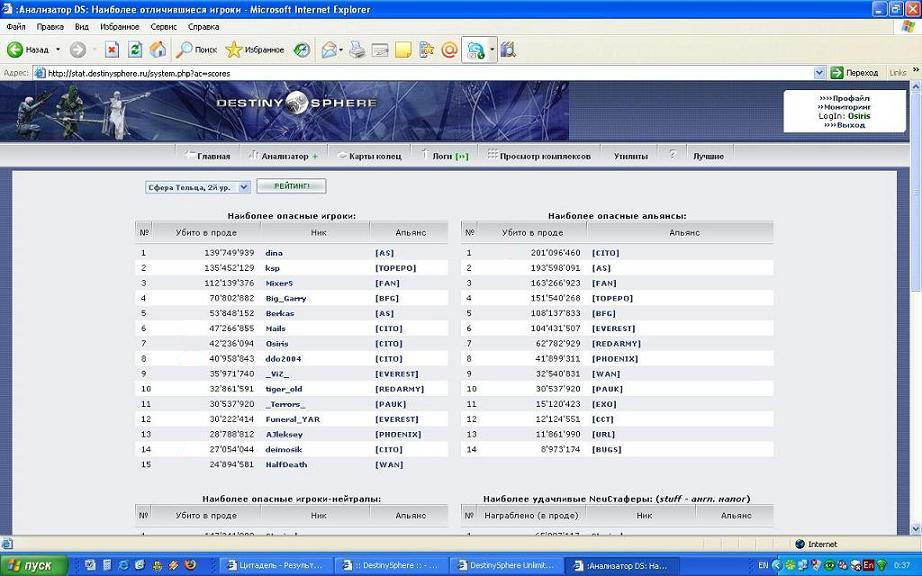Click the Print icon in toolbar
This screenshot has width=922, height=576.
point(359,49)
